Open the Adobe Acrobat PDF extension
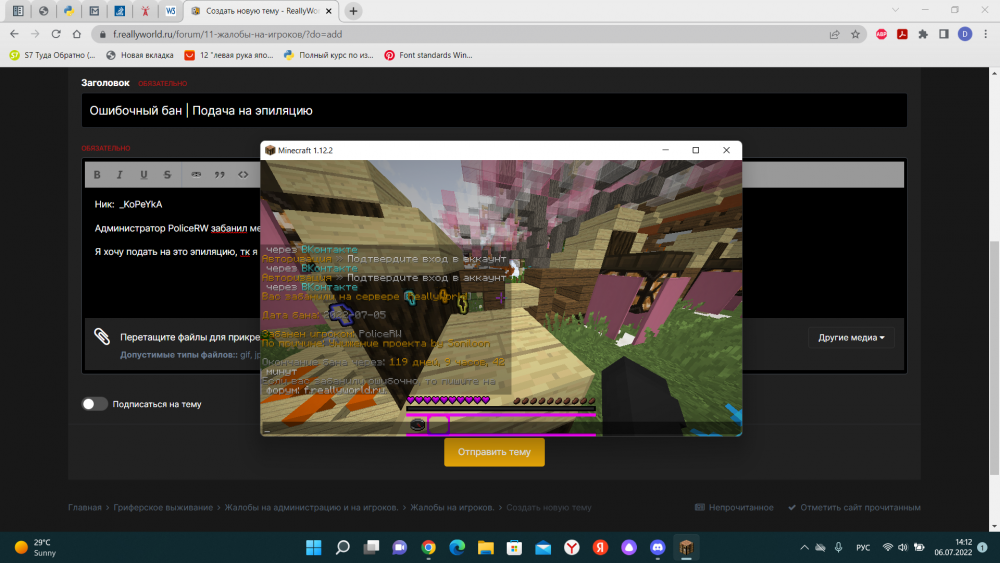1000x563 pixels. point(902,34)
